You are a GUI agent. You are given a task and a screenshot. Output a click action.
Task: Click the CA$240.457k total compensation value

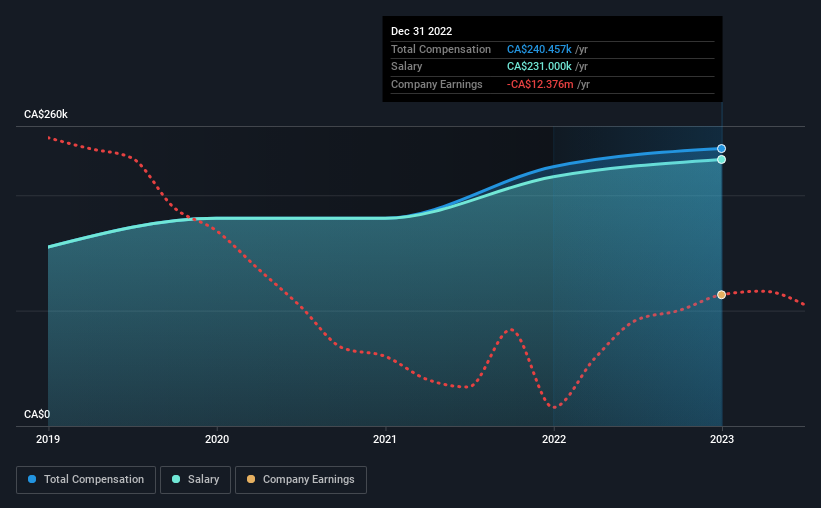pos(539,49)
